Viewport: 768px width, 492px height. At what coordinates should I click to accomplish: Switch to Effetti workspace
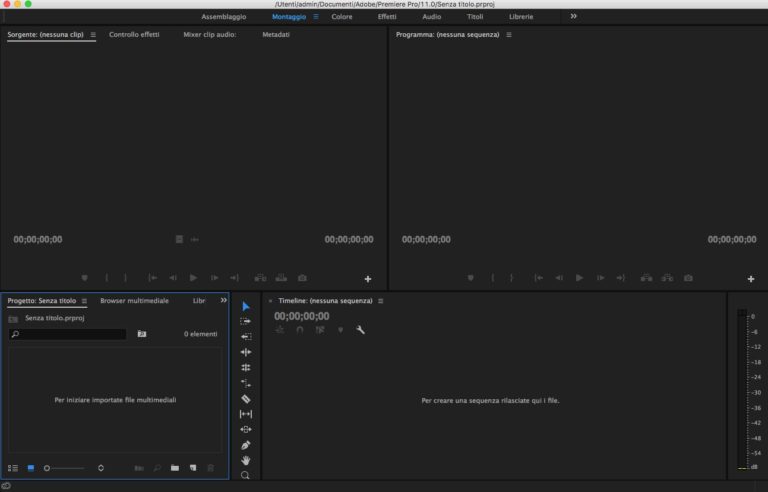pos(387,17)
